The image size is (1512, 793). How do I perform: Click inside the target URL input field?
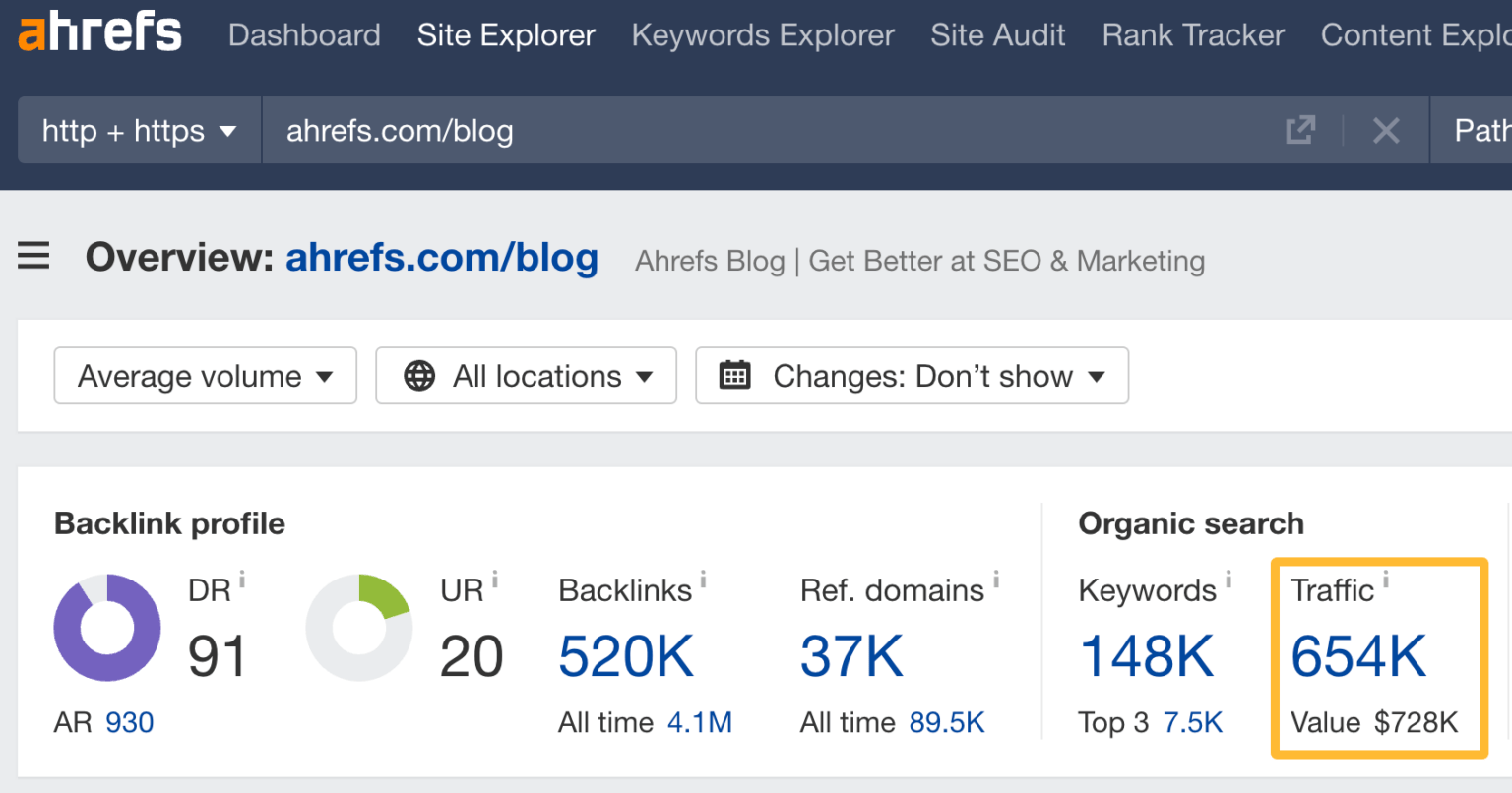[x=689, y=130]
